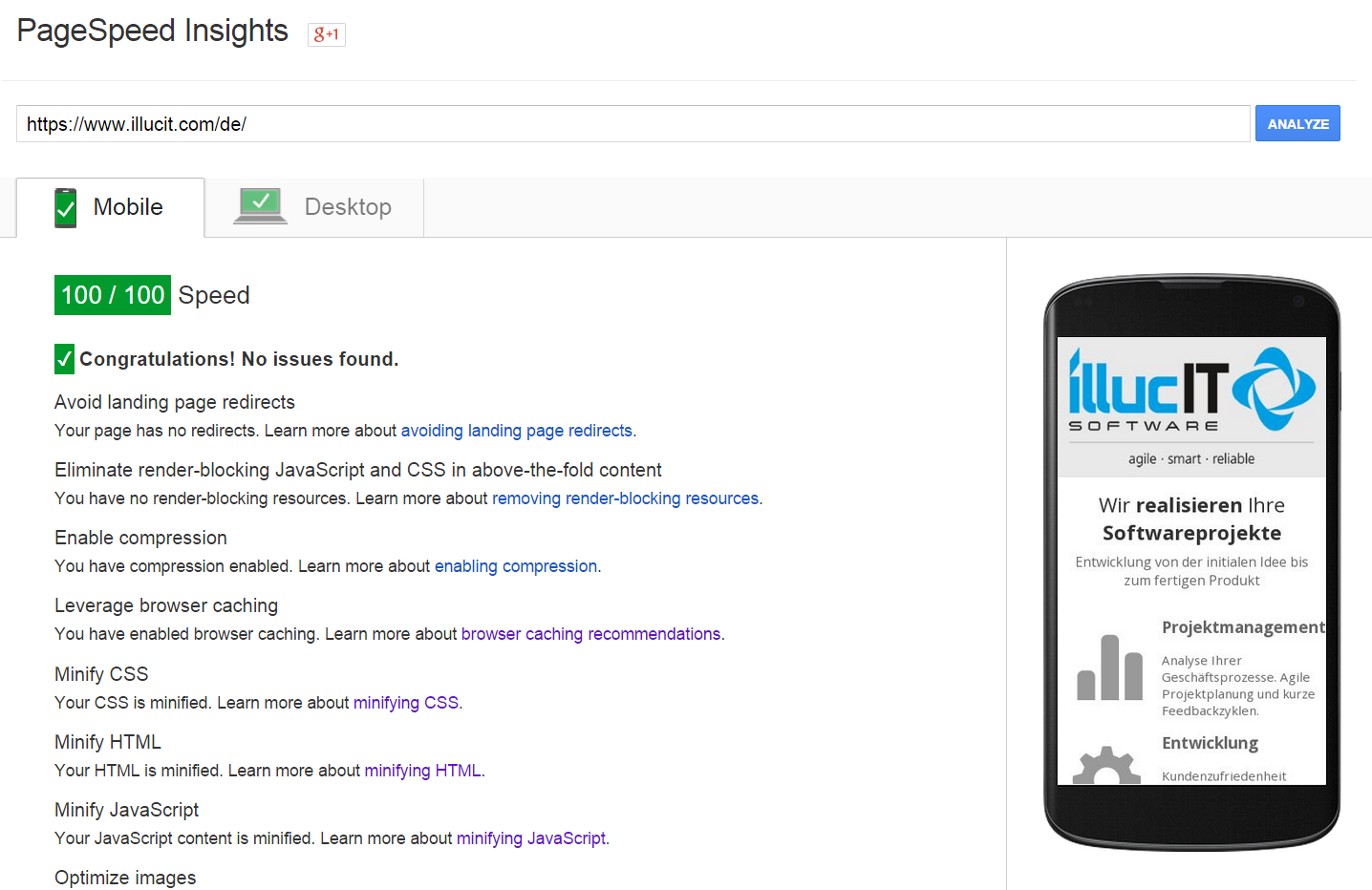
Task: Click the green checkmark beside Congratulations
Action: 64,359
